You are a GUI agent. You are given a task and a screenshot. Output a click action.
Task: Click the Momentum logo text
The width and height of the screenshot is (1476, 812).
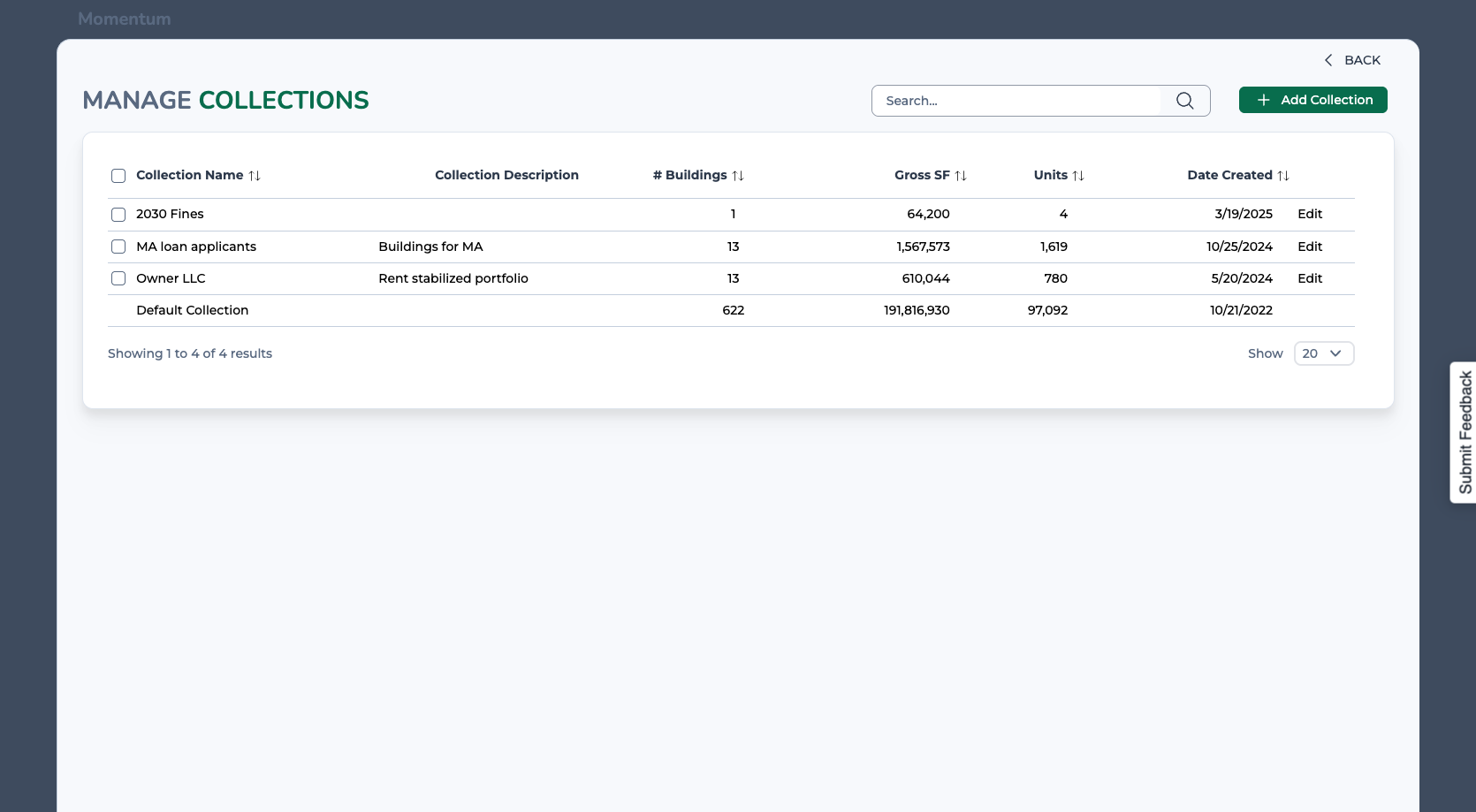125,19
